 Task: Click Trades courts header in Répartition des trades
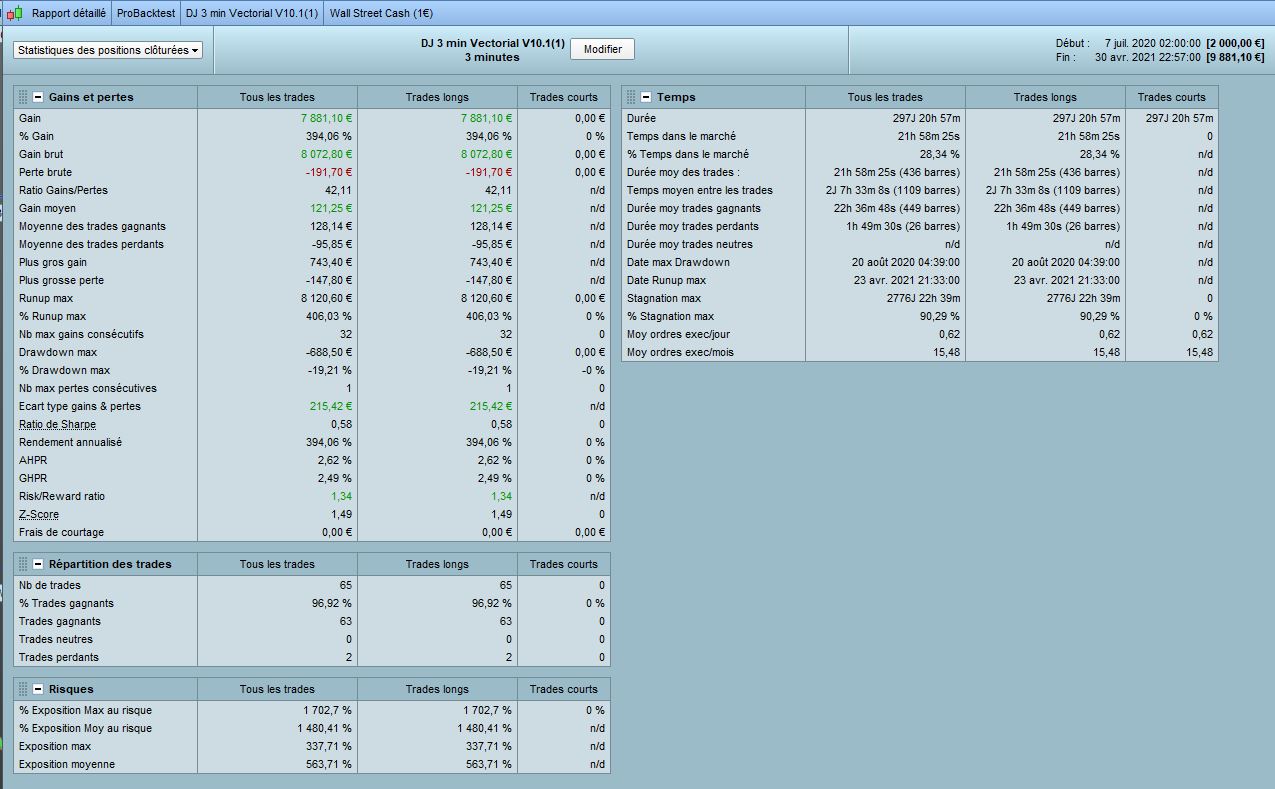(x=564, y=564)
